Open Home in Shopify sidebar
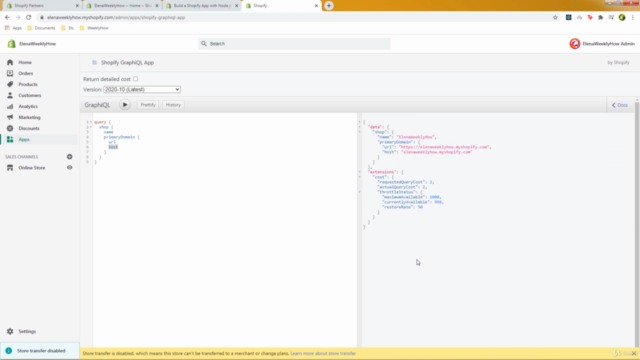 tap(25, 62)
